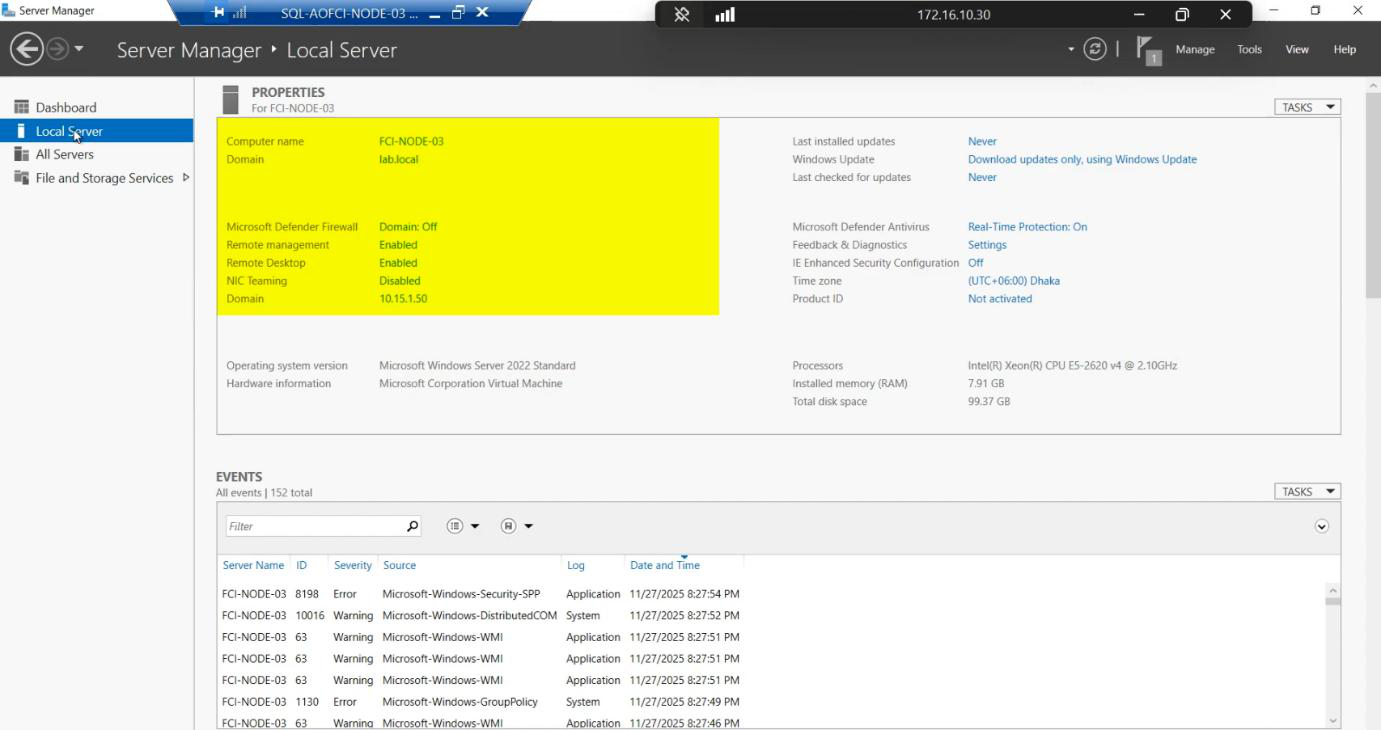
Task: Select File and Storage Services label
Action: pos(105,178)
